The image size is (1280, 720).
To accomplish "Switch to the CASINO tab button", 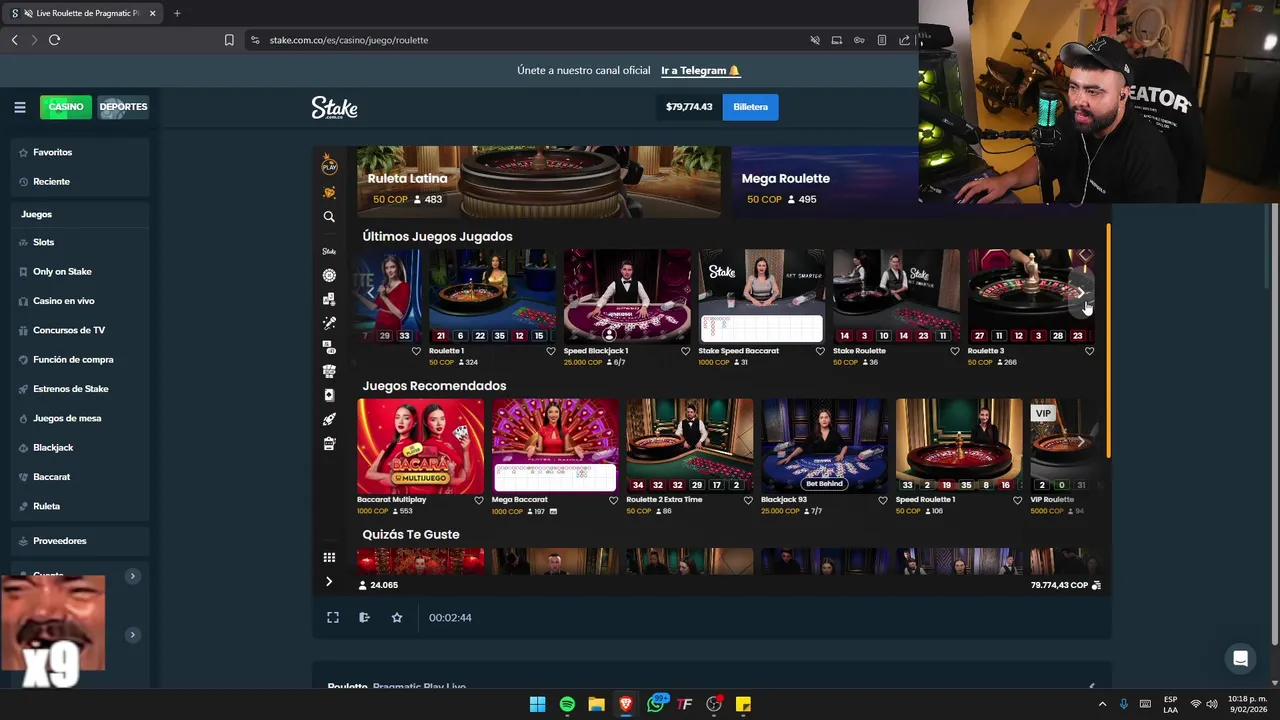I will coord(66,107).
